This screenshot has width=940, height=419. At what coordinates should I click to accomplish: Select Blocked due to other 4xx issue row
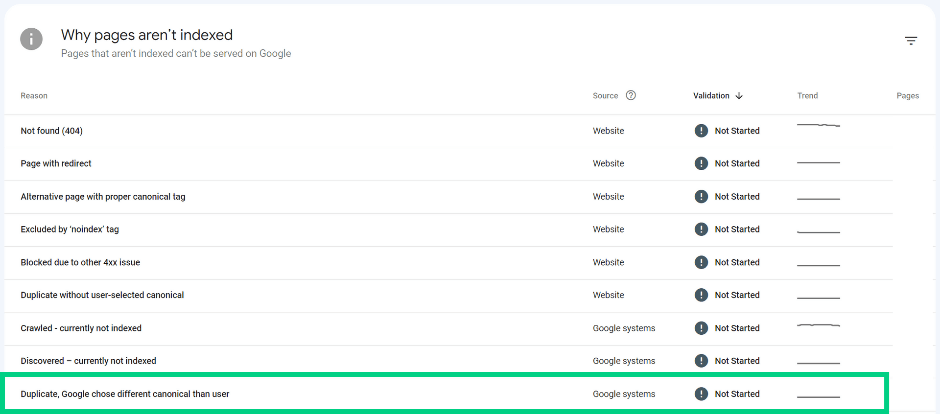(x=448, y=263)
